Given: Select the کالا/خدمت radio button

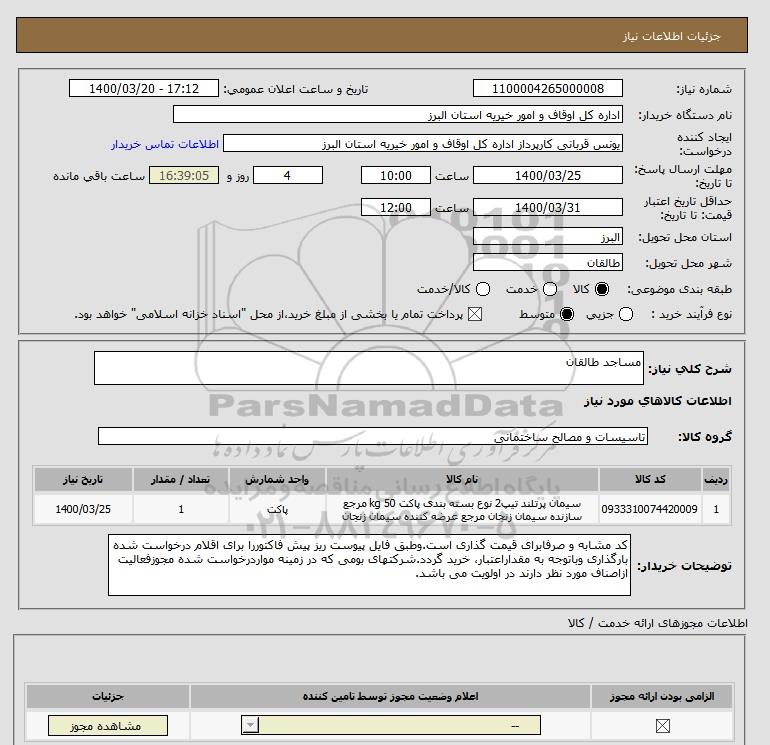Looking at the screenshot, I should tap(483, 289).
